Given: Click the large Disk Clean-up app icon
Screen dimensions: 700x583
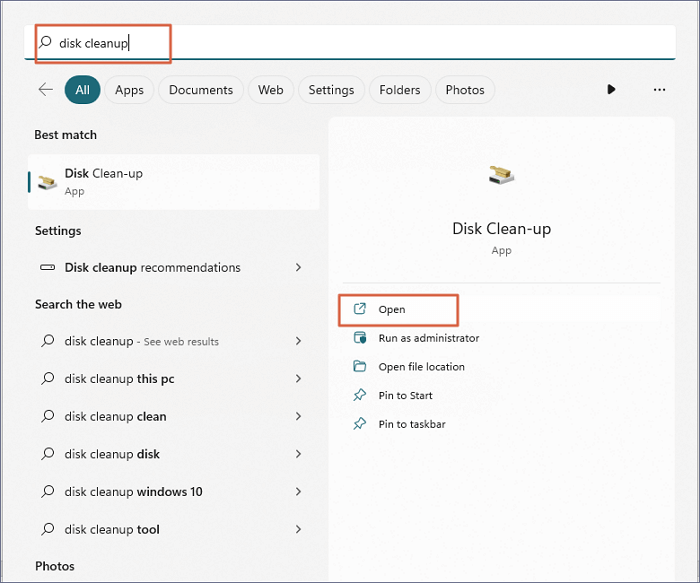Looking at the screenshot, I should pyautogui.click(x=501, y=176).
